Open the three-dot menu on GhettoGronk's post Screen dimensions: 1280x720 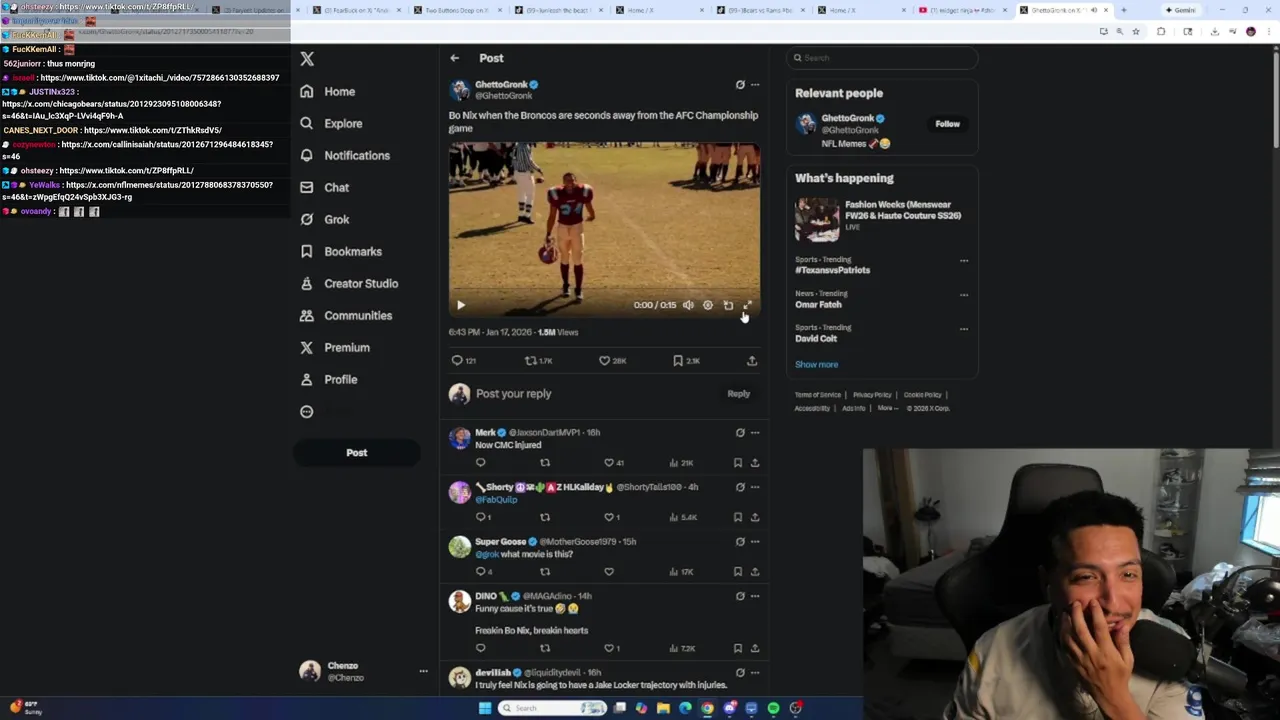[755, 85]
